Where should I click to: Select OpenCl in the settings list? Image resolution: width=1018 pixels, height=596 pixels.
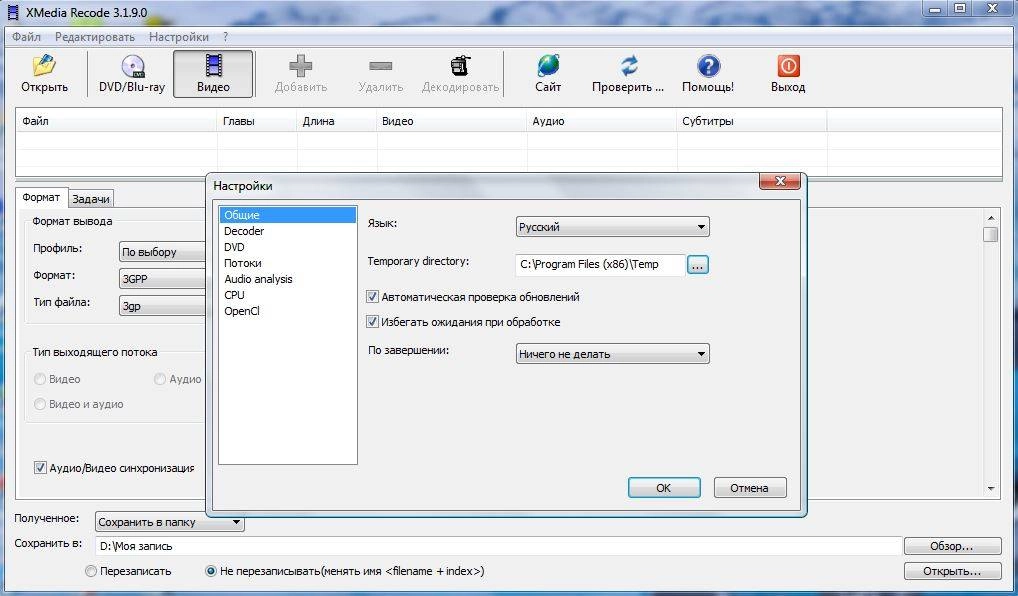(288, 311)
